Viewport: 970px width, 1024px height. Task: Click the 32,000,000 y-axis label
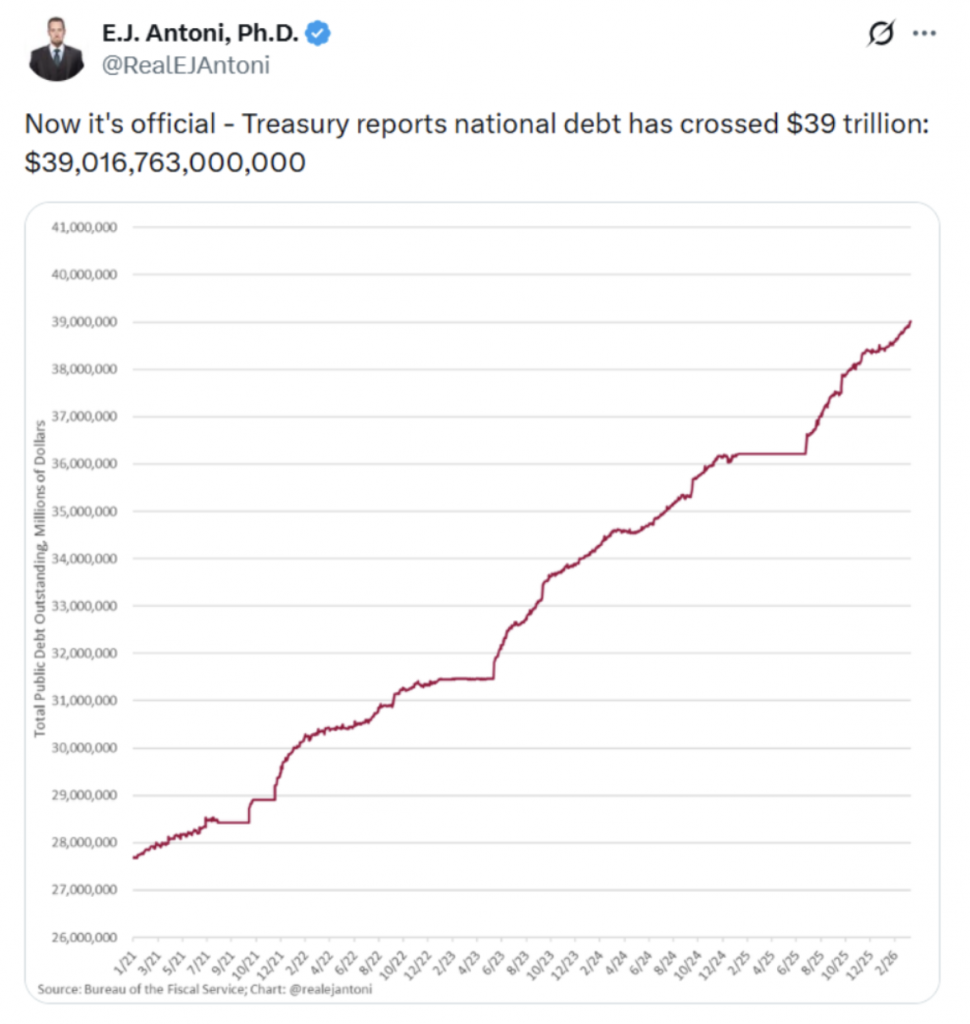coord(84,654)
